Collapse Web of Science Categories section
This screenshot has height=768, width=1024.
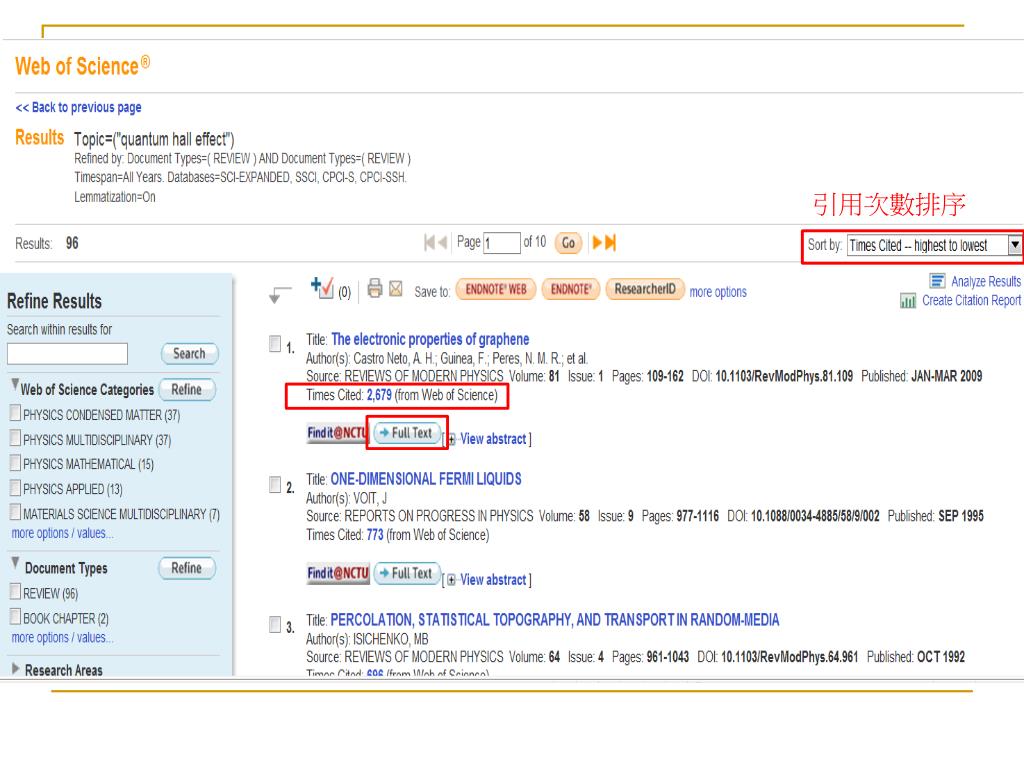point(14,385)
